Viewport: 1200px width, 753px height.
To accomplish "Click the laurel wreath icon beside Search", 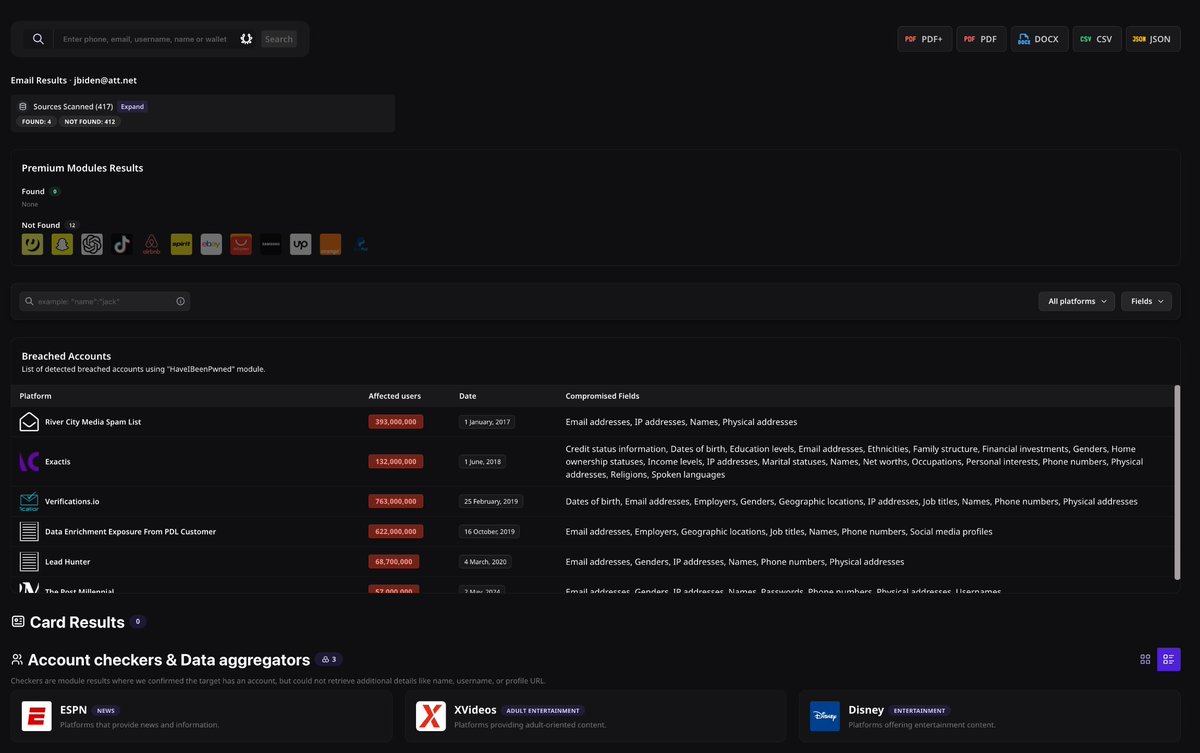I will point(246,39).
